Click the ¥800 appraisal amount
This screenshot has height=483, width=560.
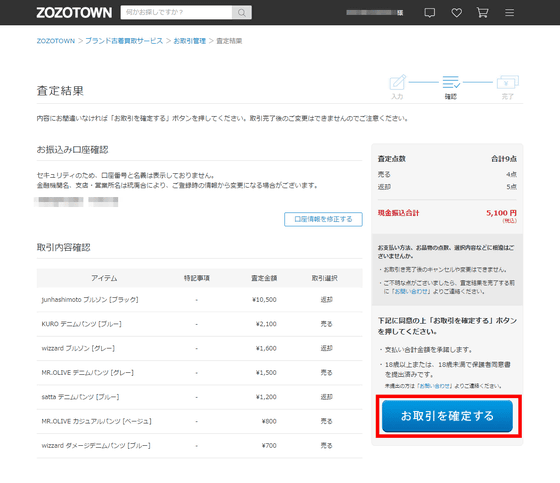pyautogui.click(x=269, y=421)
